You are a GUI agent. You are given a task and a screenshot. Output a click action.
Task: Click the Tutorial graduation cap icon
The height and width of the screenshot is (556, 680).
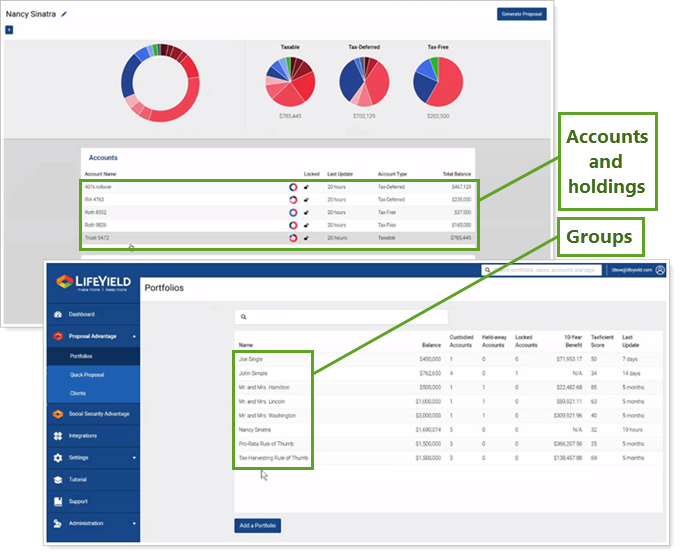(58, 479)
